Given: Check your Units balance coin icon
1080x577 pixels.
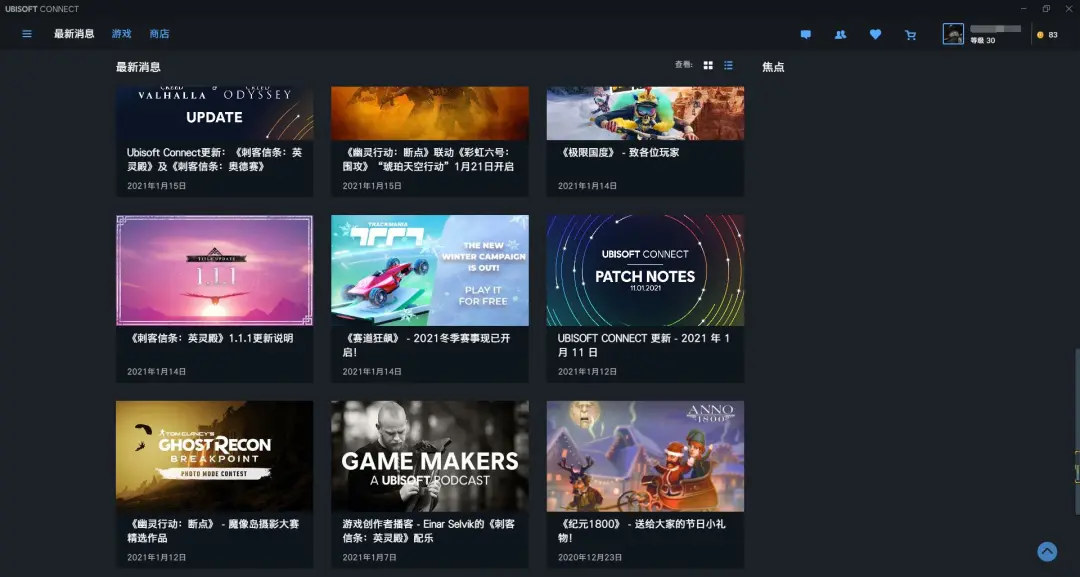Looking at the screenshot, I should [1039, 33].
